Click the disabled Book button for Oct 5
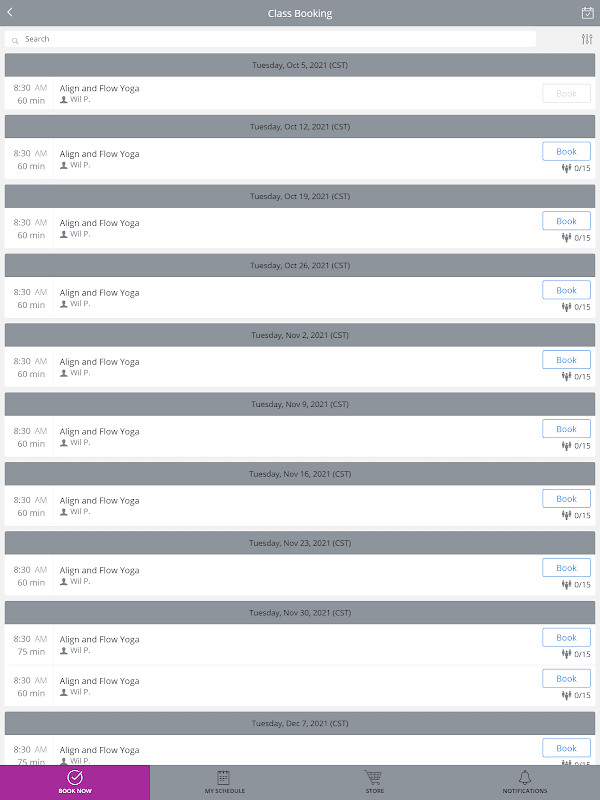The image size is (600, 800). tap(566, 94)
